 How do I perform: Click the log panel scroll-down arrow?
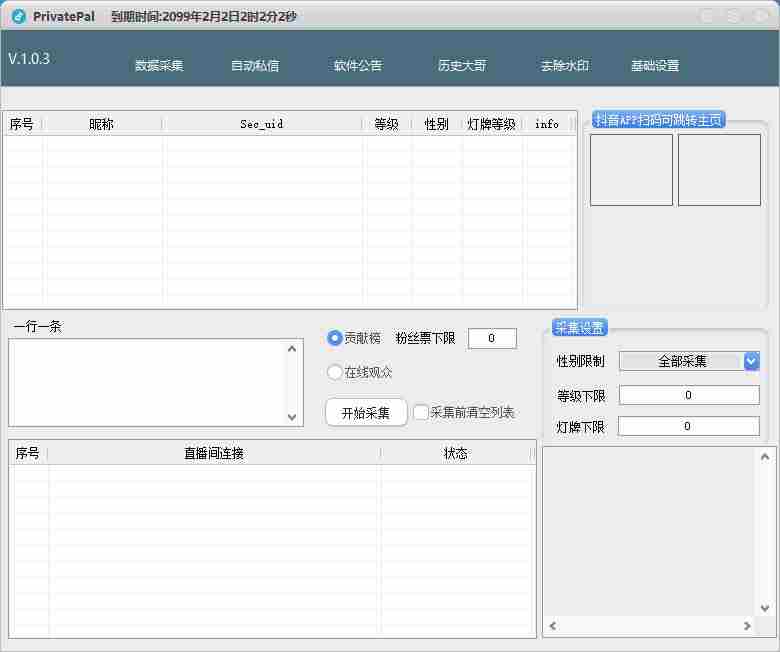766,608
